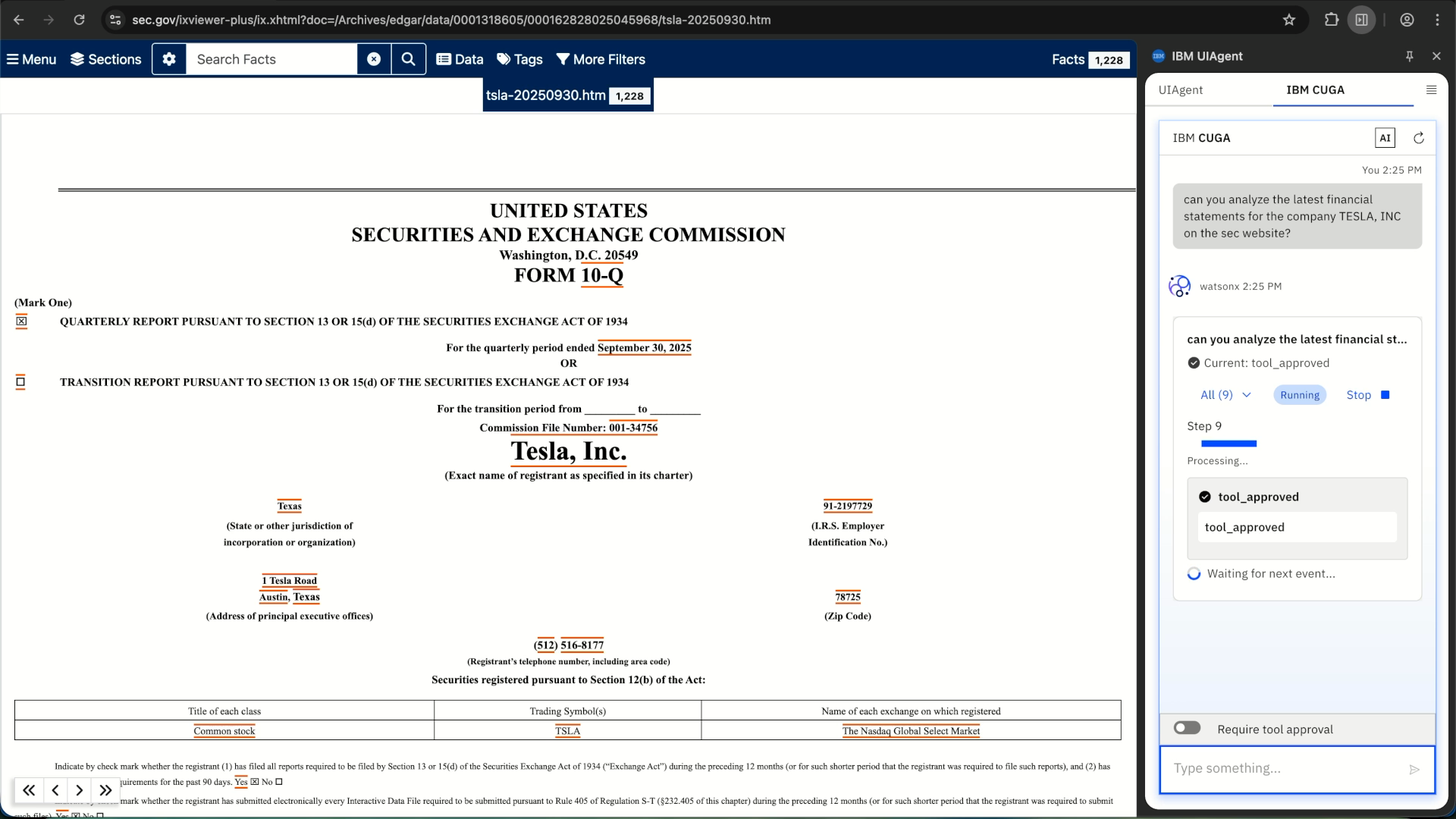Click the 10-Q form type fact
This screenshot has width=1456, height=819.
(602, 275)
